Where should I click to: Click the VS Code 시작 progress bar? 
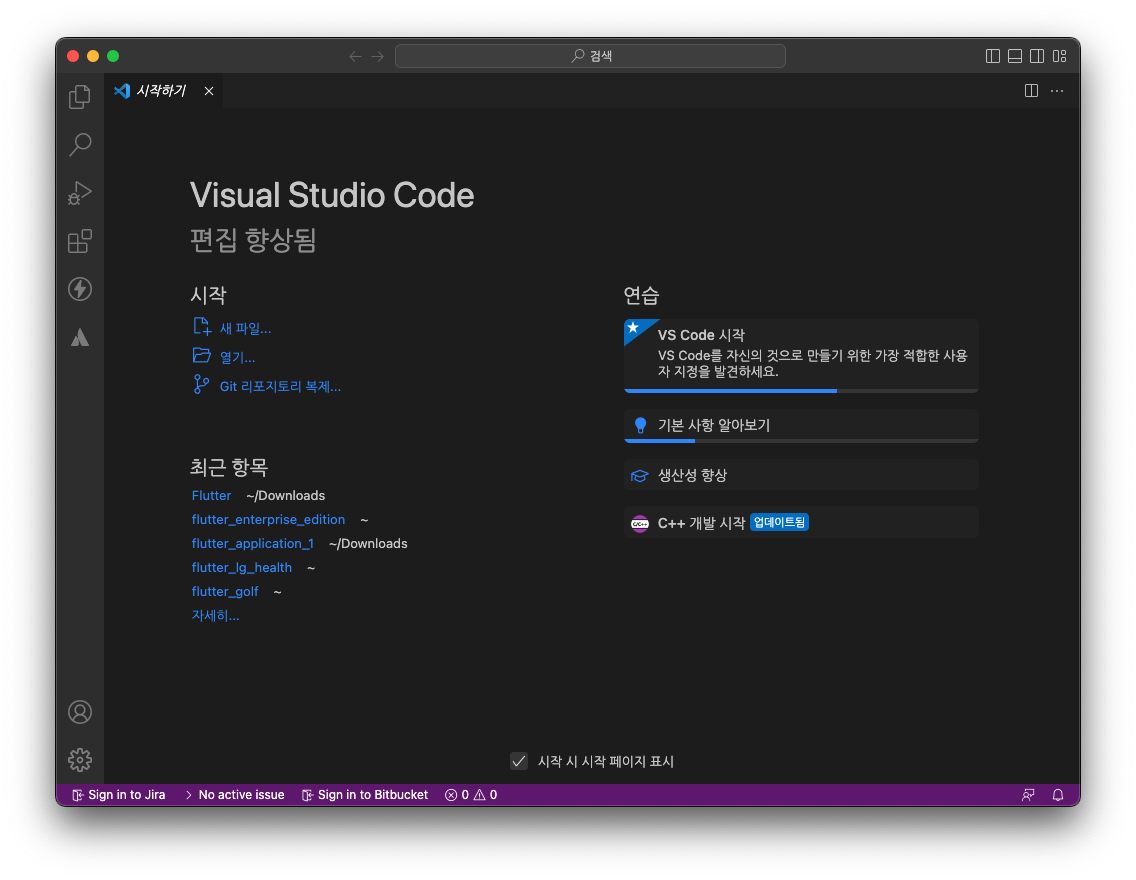point(801,391)
